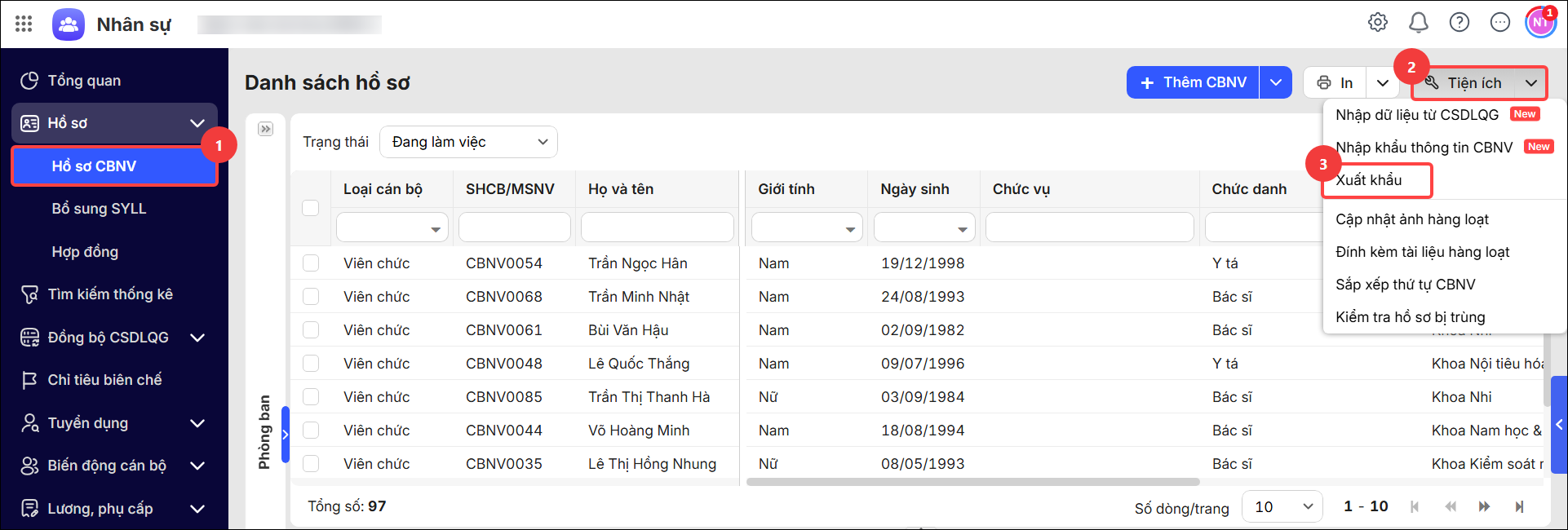Image resolution: width=1568 pixels, height=530 pixels.
Task: Open settings gear icon
Action: (1378, 22)
